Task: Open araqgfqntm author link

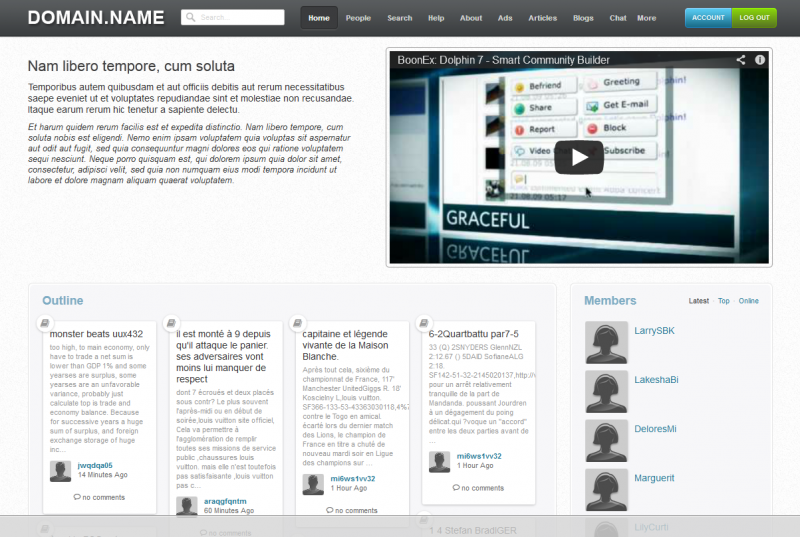Action: coord(225,501)
